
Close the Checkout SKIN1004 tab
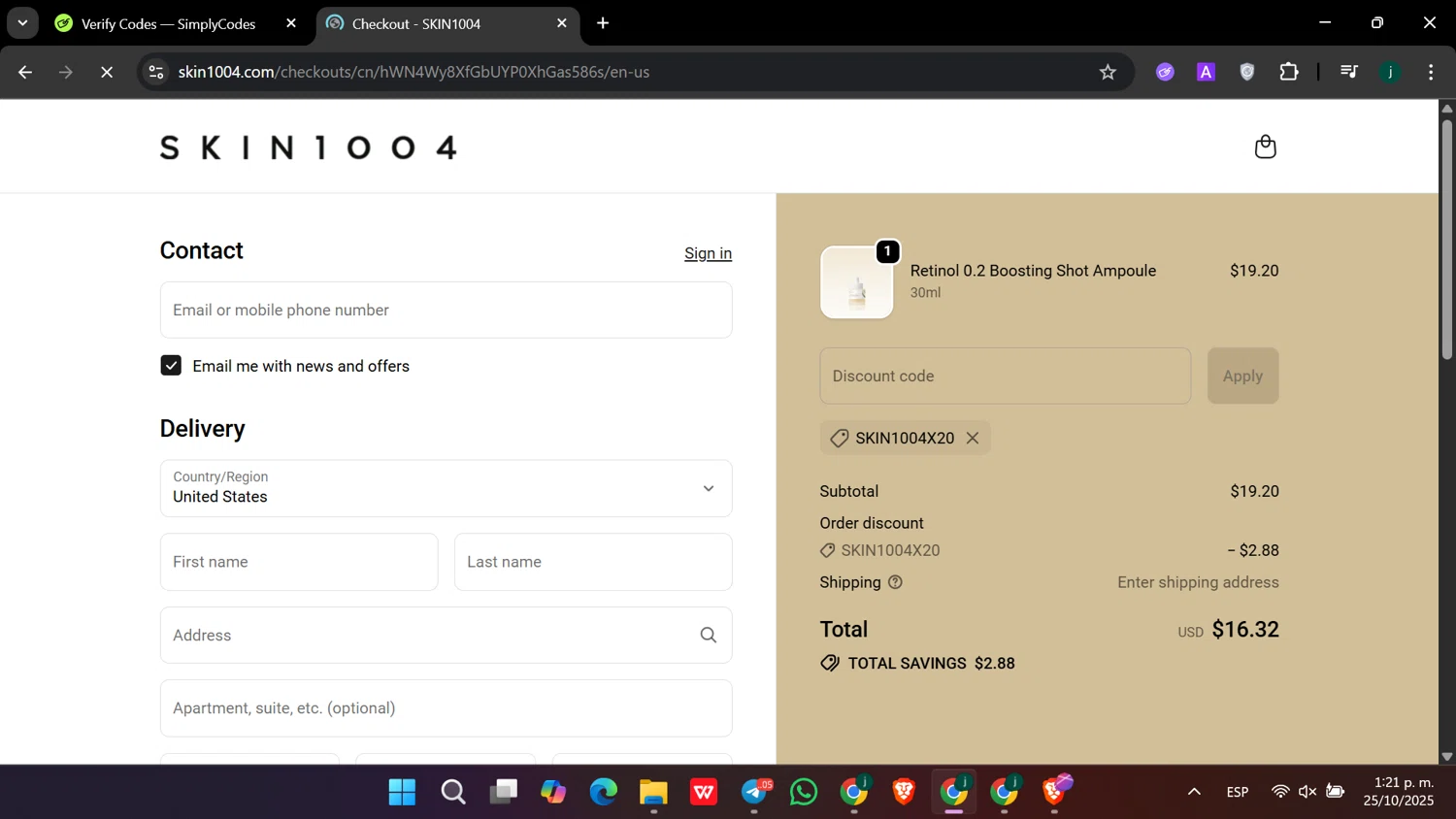562,23
